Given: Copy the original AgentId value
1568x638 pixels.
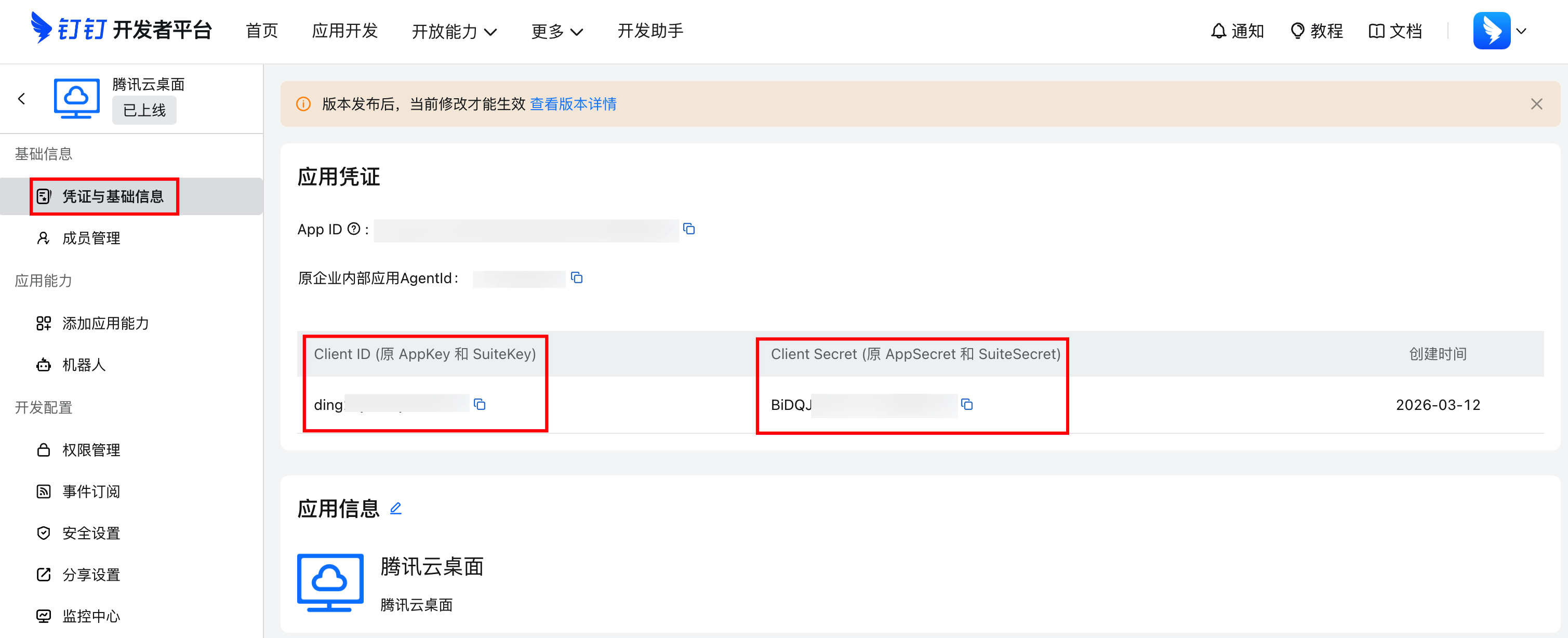Looking at the screenshot, I should point(576,278).
